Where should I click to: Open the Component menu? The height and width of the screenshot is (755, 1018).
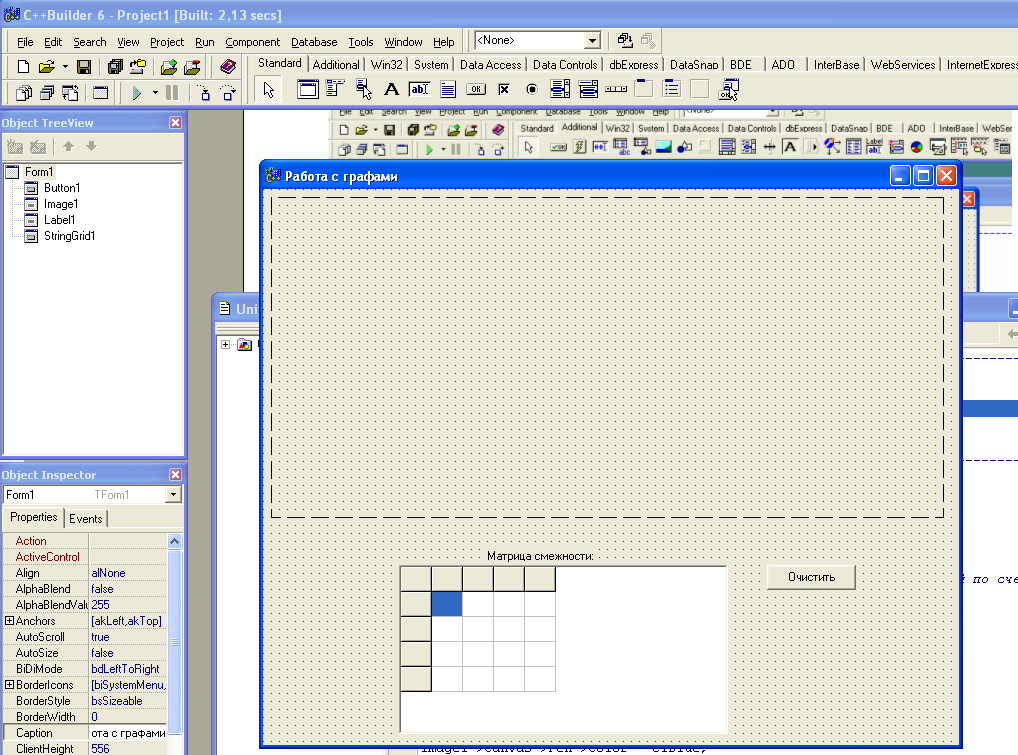click(253, 42)
